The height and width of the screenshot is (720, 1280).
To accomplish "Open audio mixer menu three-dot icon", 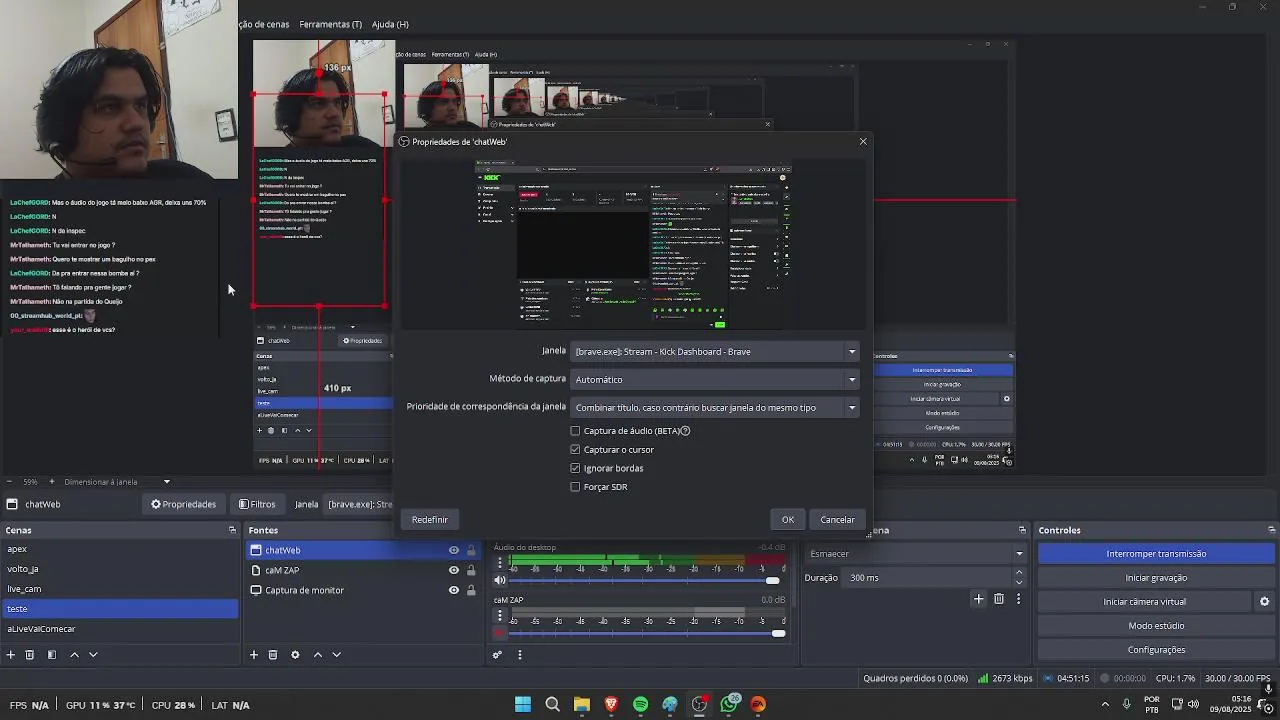I will [519, 655].
